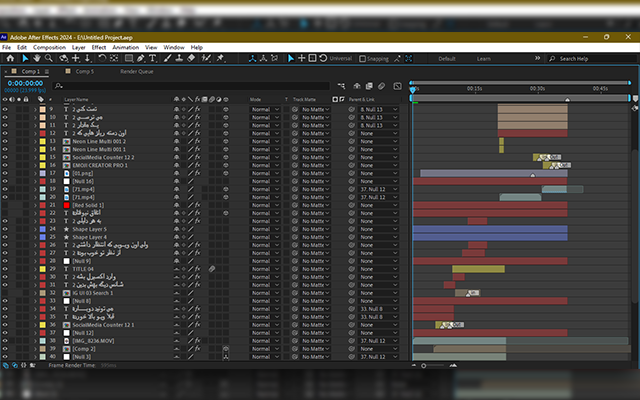Click yellow label swatch of TITLE 04
The height and width of the screenshot is (400, 640).
tap(42, 269)
